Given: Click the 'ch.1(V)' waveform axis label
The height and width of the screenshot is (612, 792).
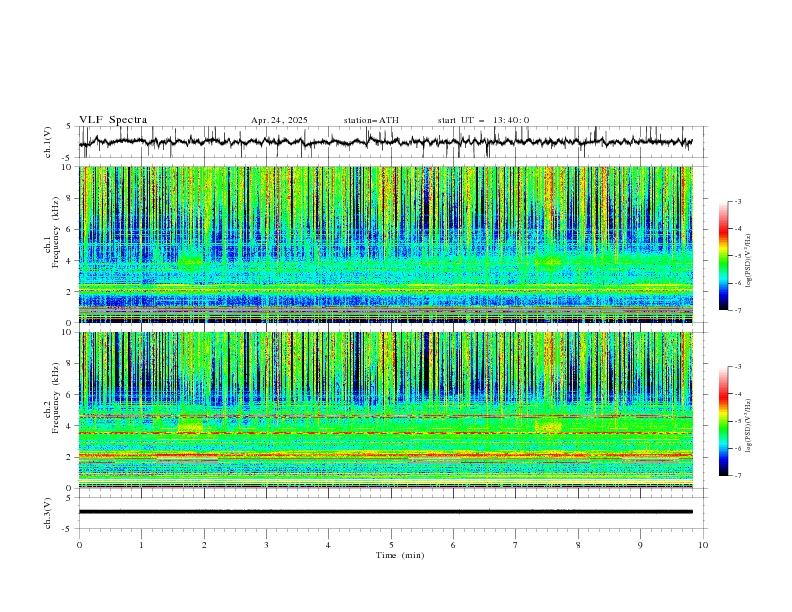Looking at the screenshot, I should coord(48,142).
